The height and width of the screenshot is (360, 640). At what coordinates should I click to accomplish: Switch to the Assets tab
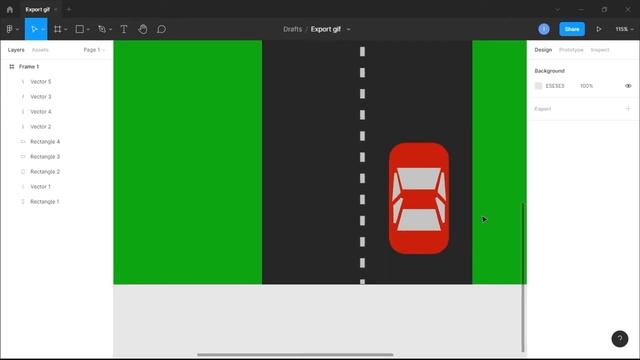[40, 50]
